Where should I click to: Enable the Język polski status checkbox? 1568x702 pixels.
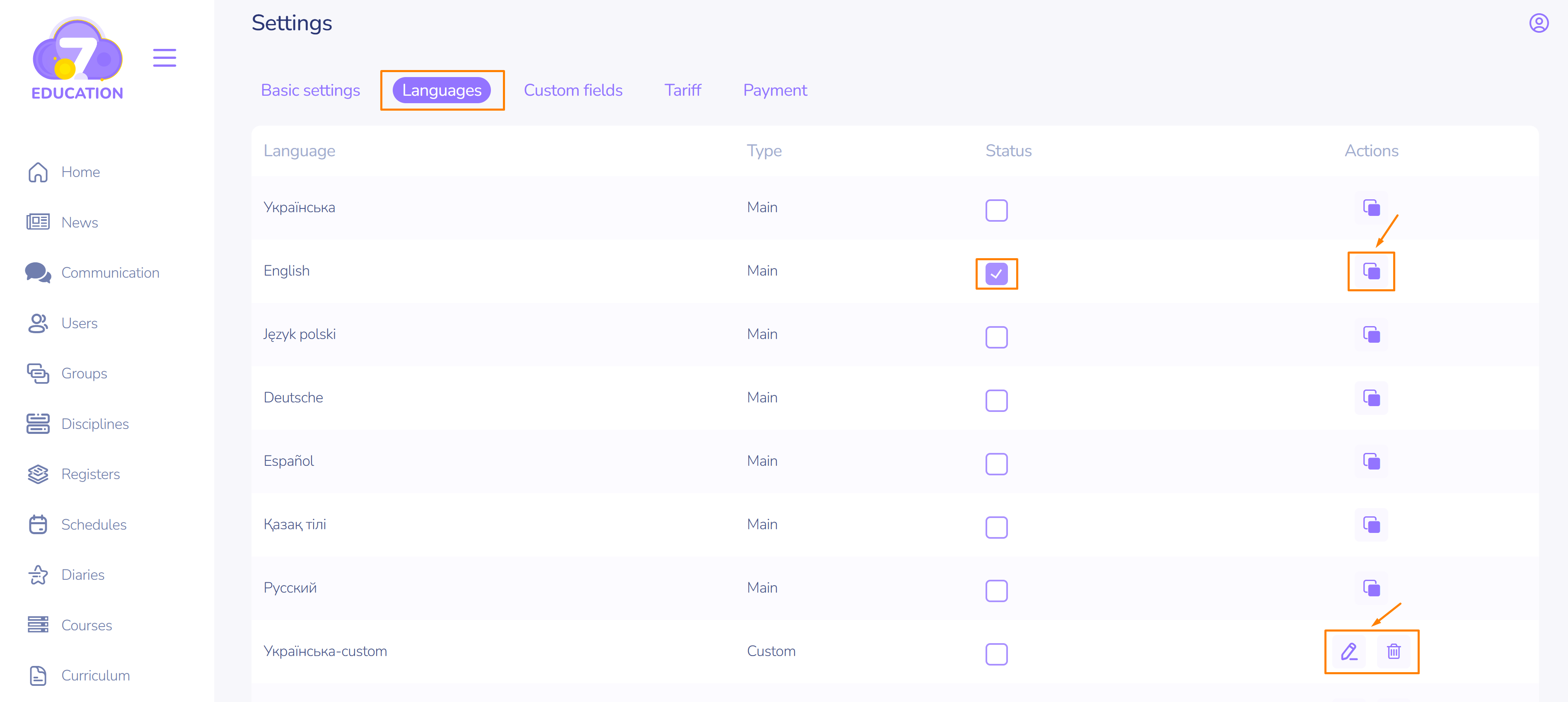click(x=996, y=337)
